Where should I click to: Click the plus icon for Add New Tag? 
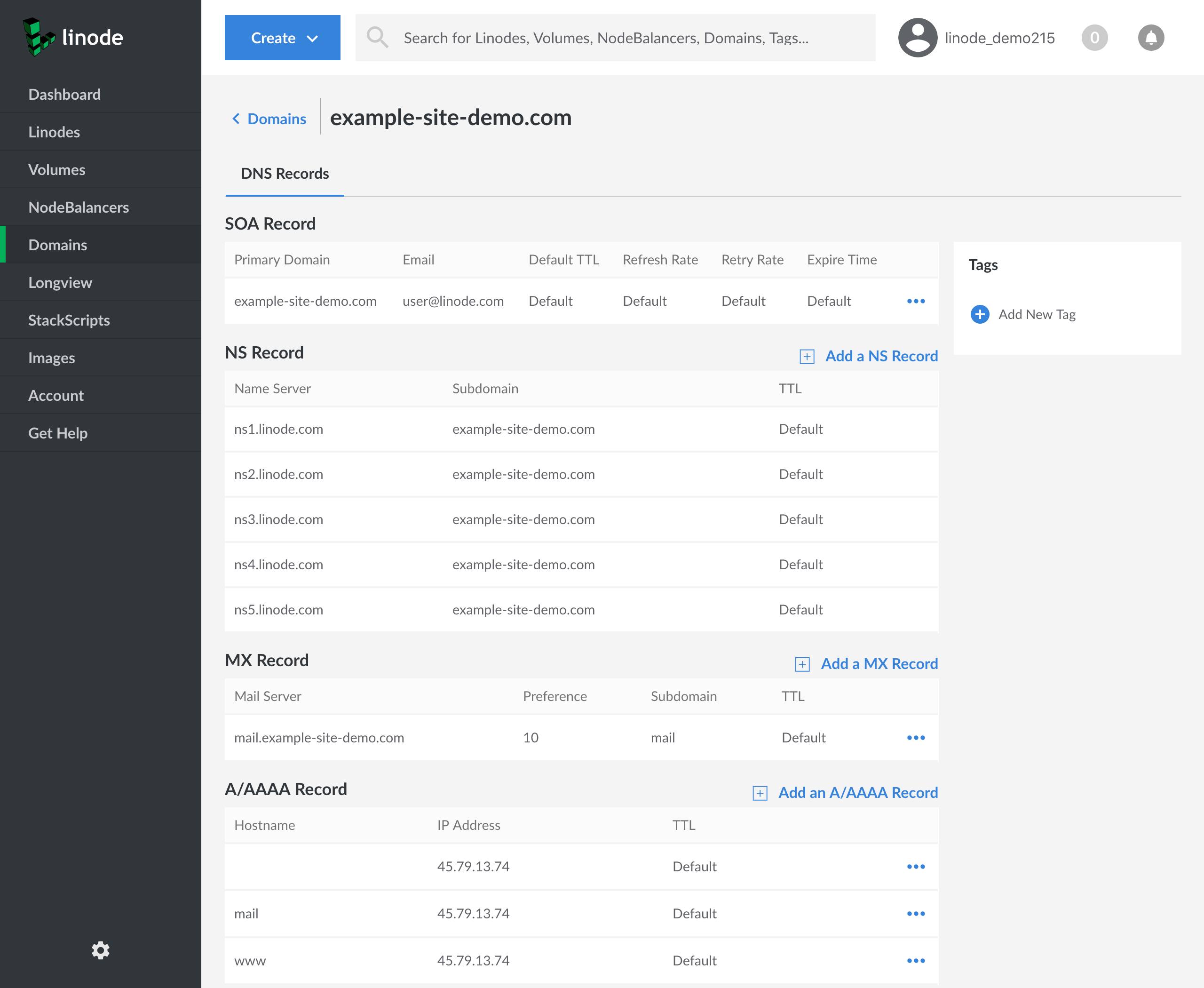(979, 314)
